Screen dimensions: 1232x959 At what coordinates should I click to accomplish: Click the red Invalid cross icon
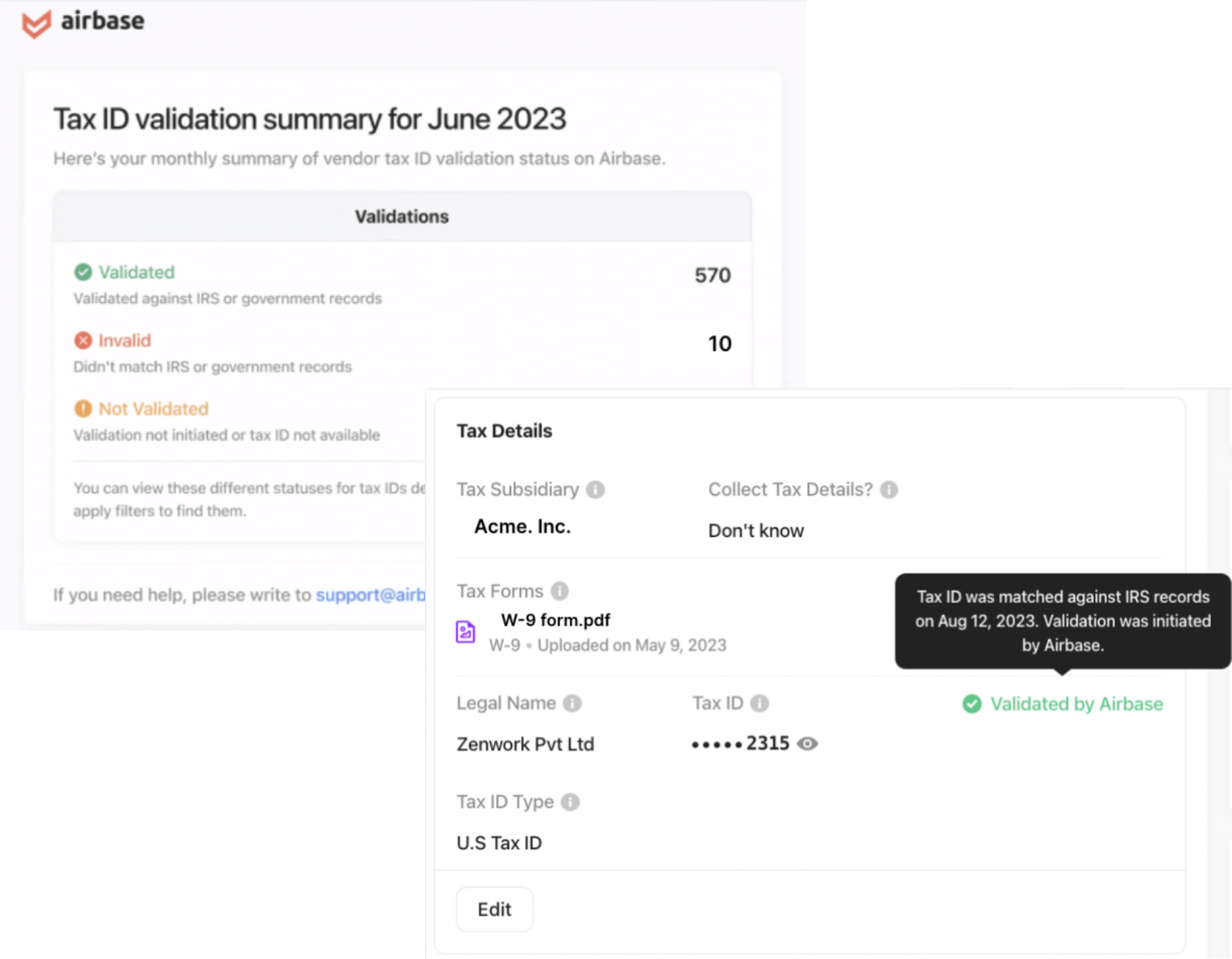[x=83, y=341]
